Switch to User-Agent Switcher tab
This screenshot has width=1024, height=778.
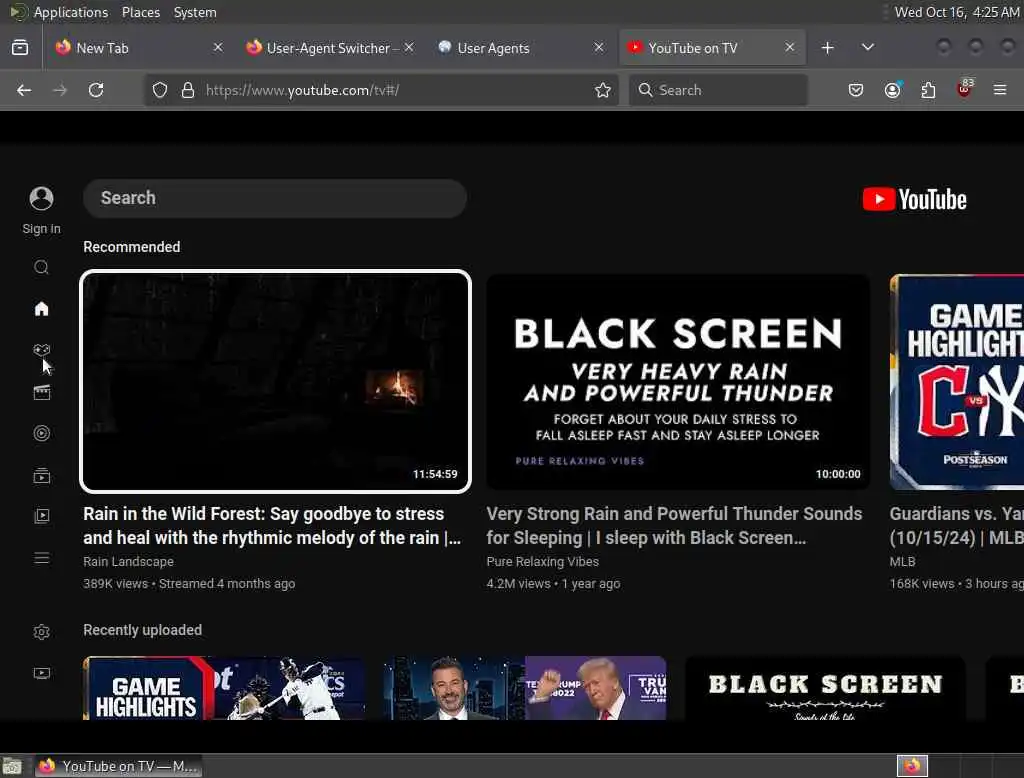[x=328, y=48]
